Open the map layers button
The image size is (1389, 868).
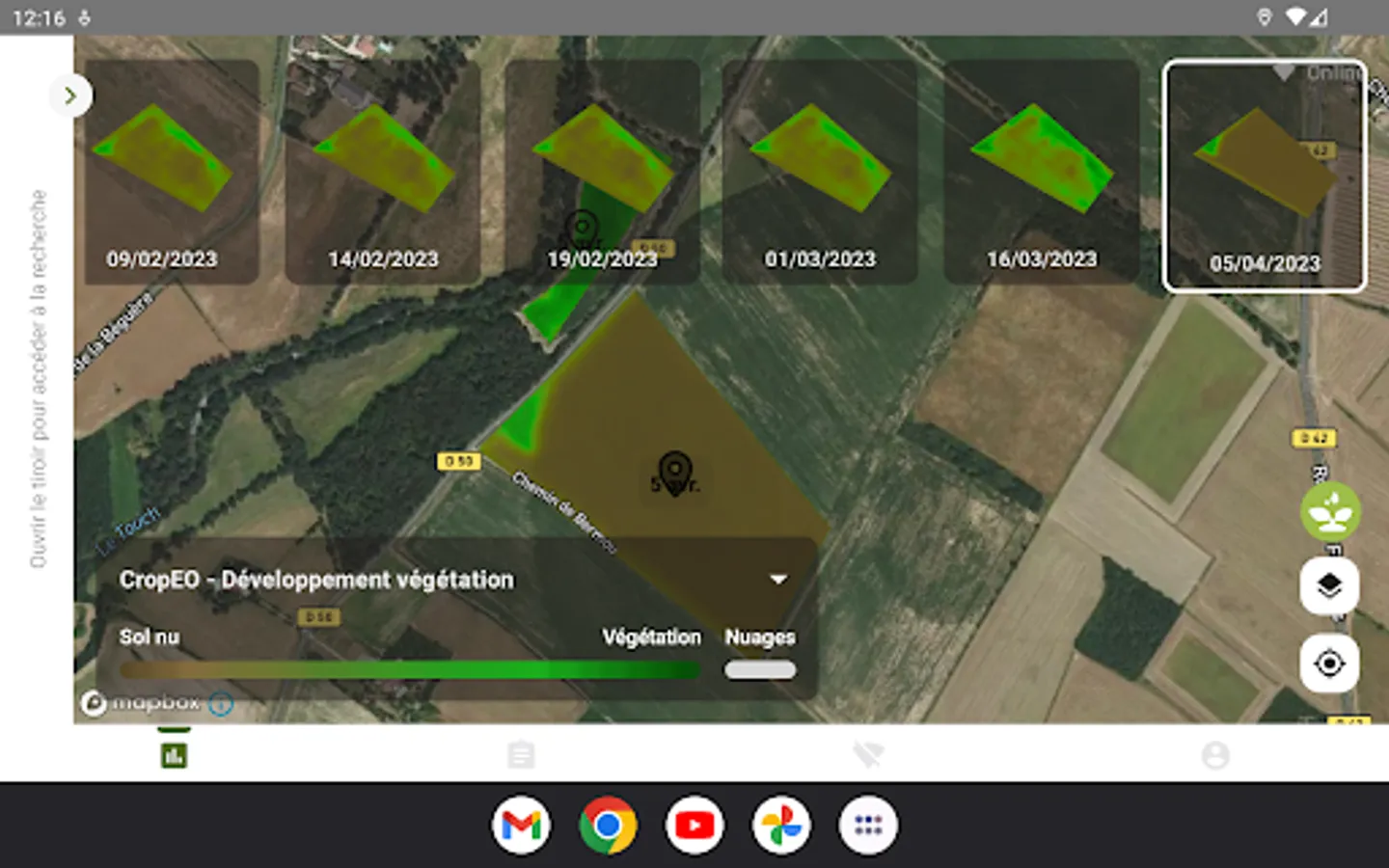[x=1330, y=585]
